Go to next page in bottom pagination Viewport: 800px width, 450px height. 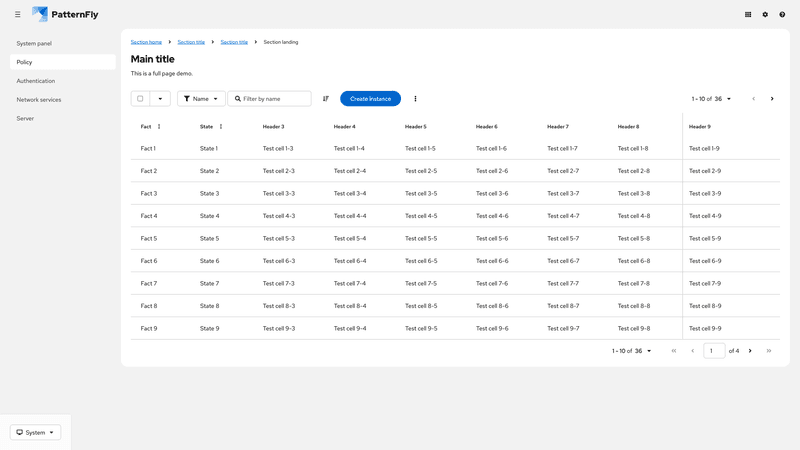[750, 351]
